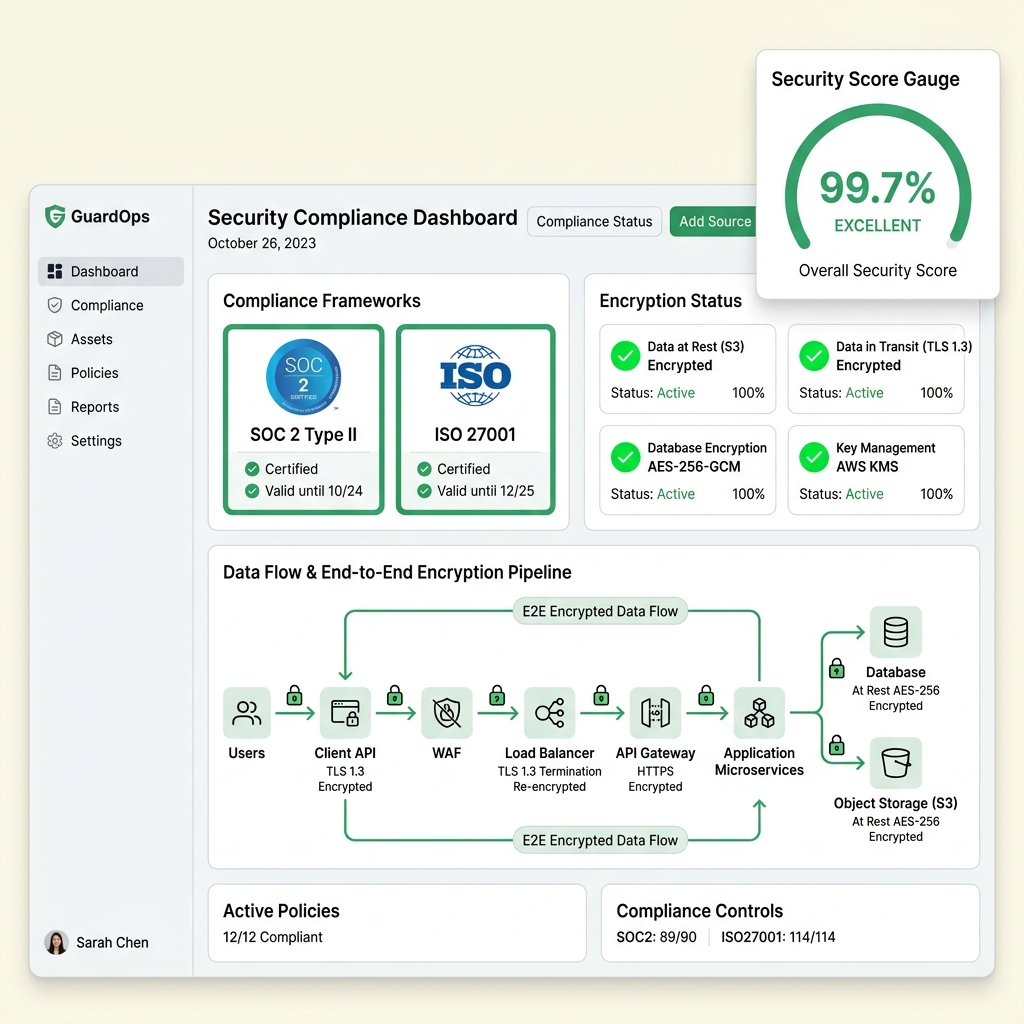
Task: Click the Active Policies heading
Action: [281, 910]
